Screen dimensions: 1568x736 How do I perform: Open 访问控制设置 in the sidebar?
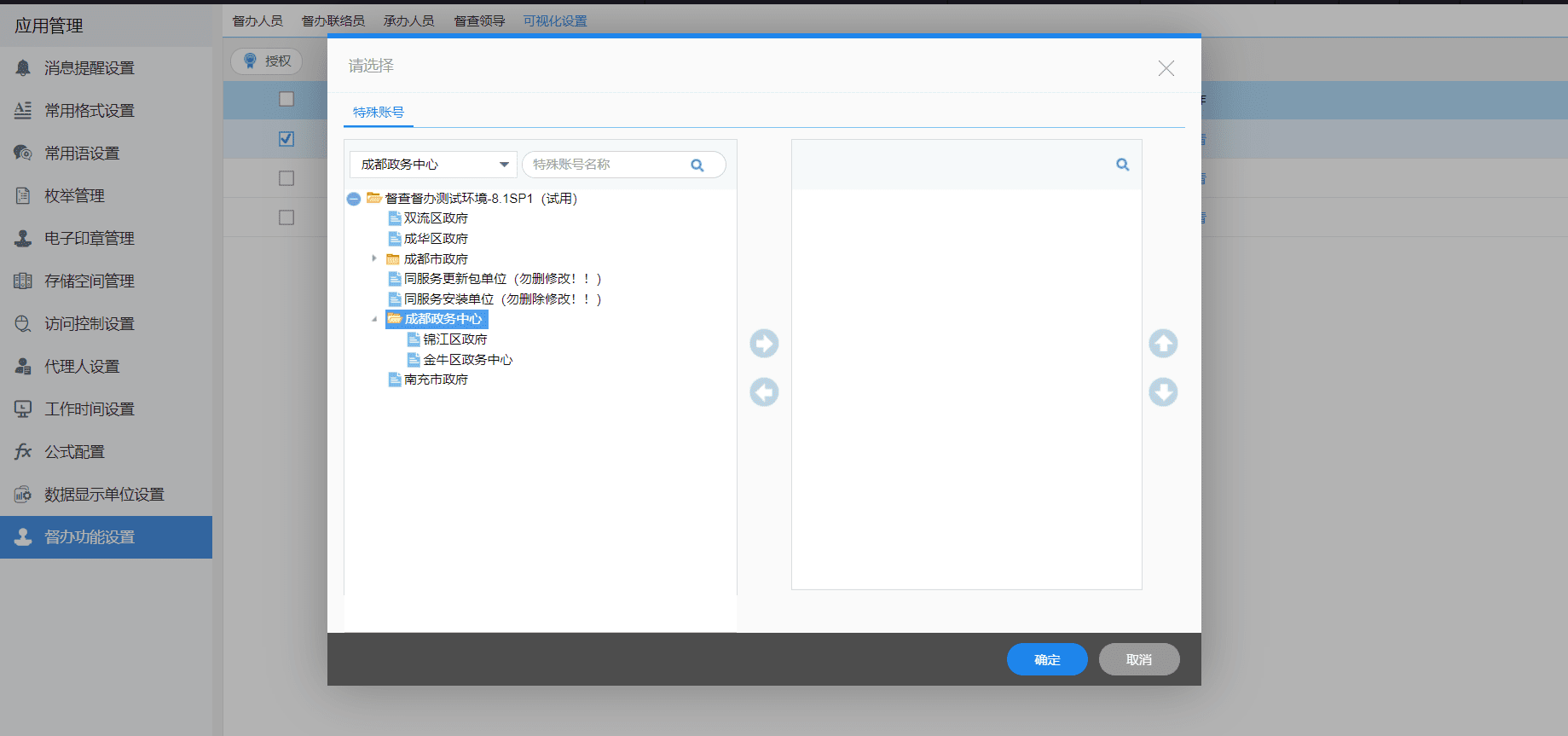coord(106,324)
